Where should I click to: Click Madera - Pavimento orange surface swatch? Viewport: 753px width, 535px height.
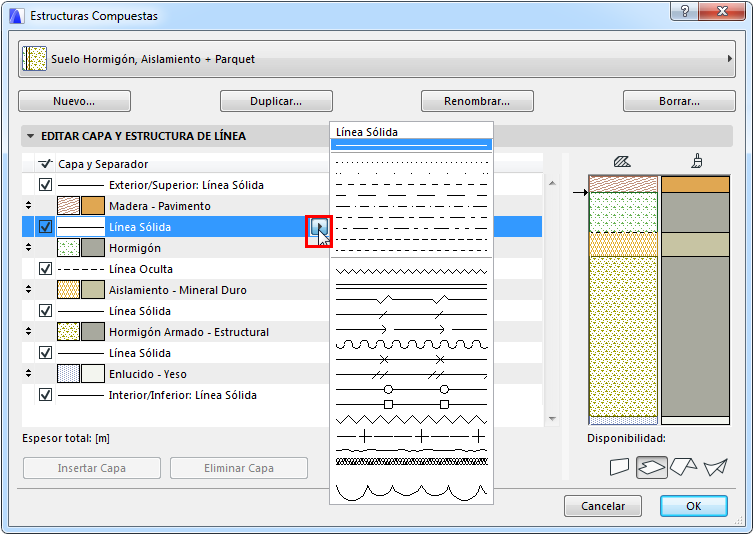coord(93,206)
